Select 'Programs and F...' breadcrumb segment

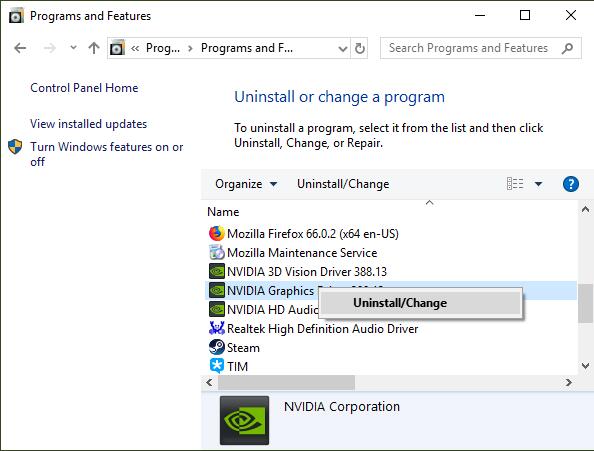[x=247, y=48]
